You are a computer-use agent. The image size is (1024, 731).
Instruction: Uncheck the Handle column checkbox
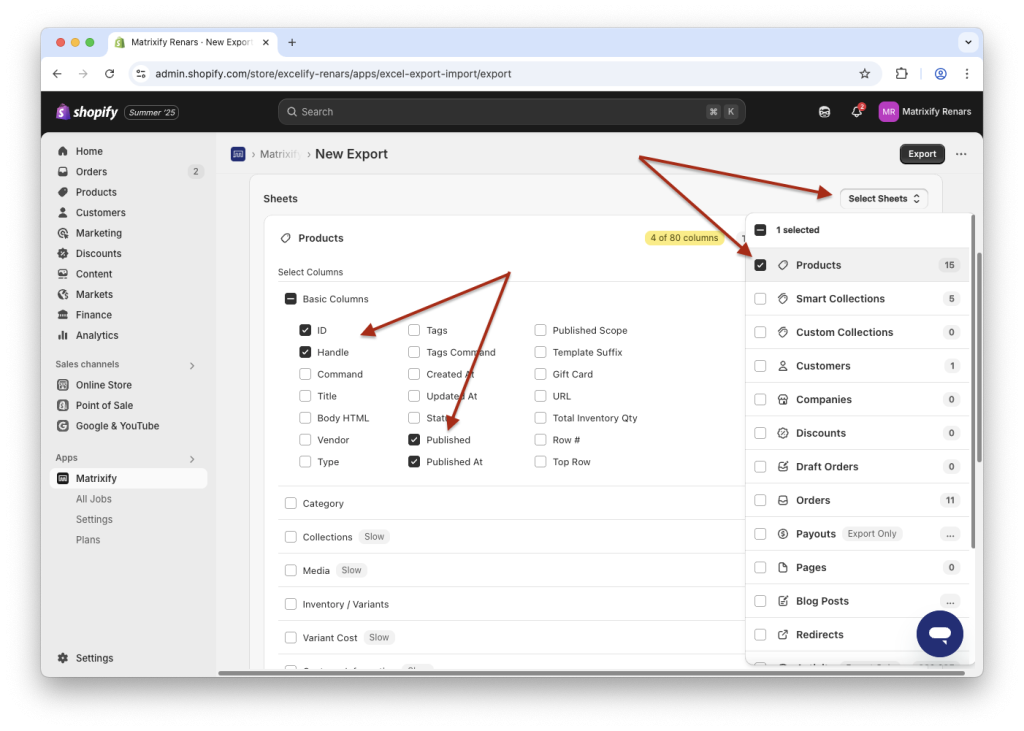[x=306, y=351]
